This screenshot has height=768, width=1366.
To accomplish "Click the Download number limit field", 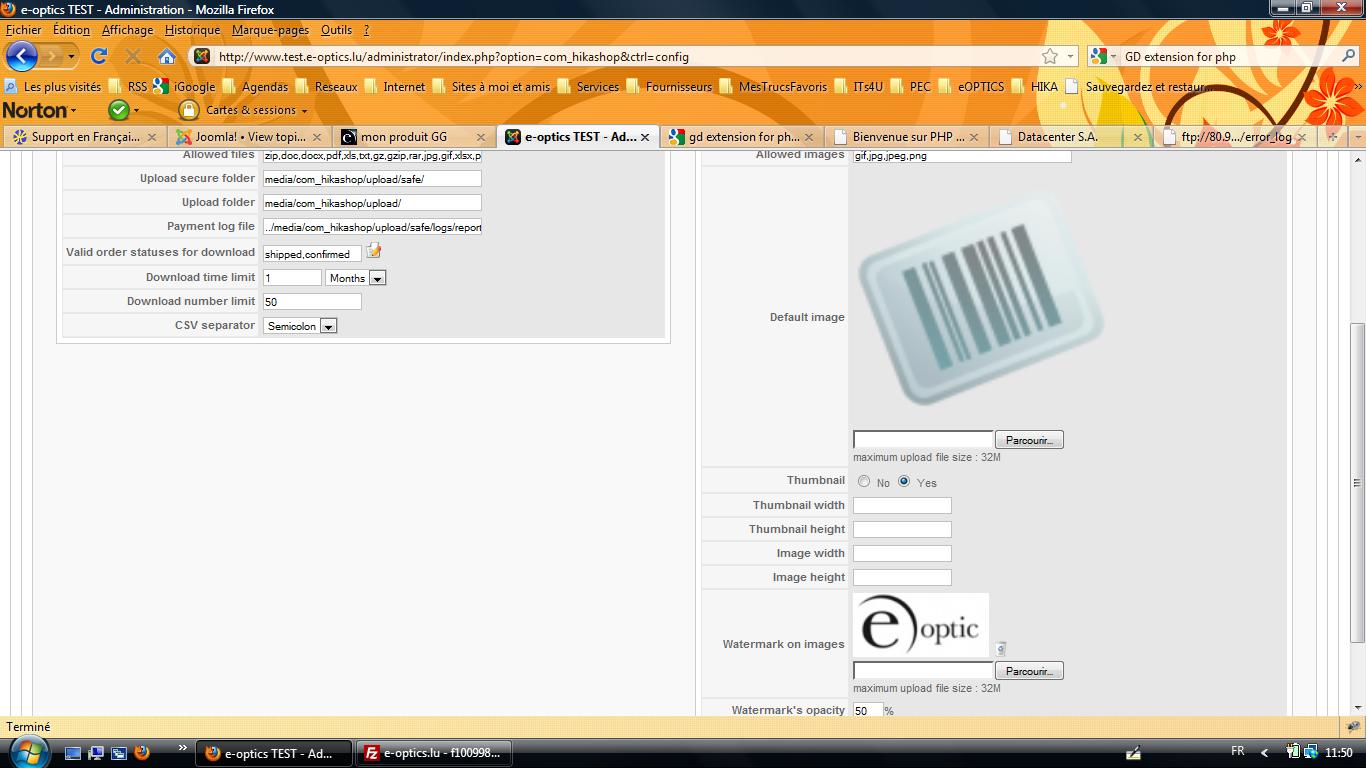I will [x=312, y=301].
